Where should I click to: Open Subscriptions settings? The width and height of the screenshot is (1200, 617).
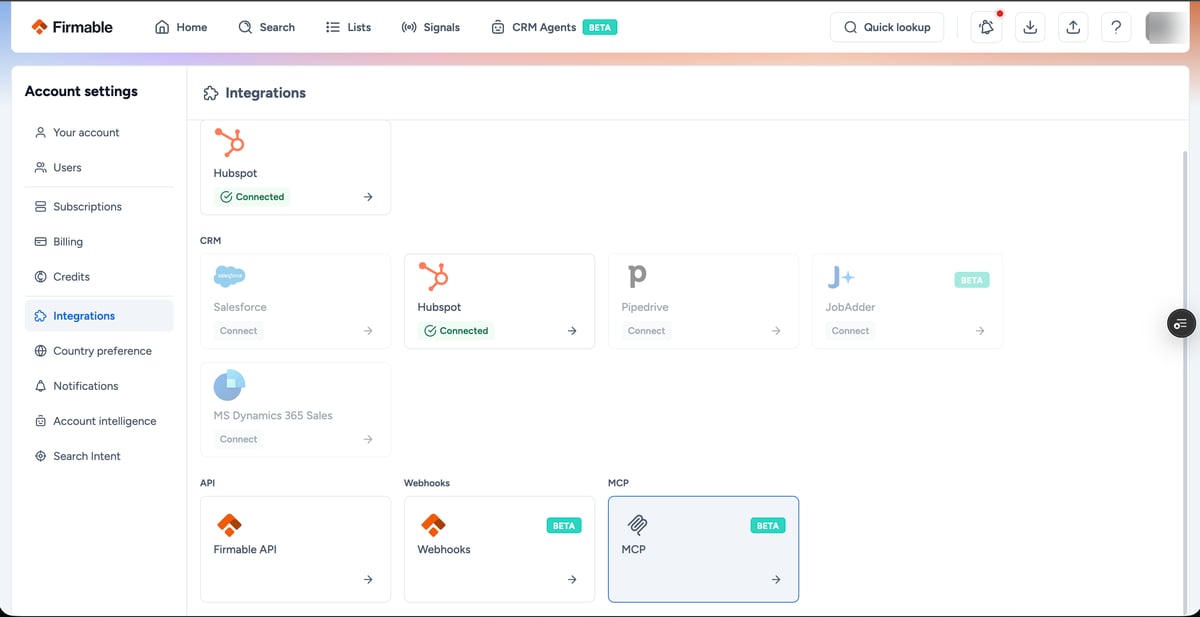coord(99,206)
